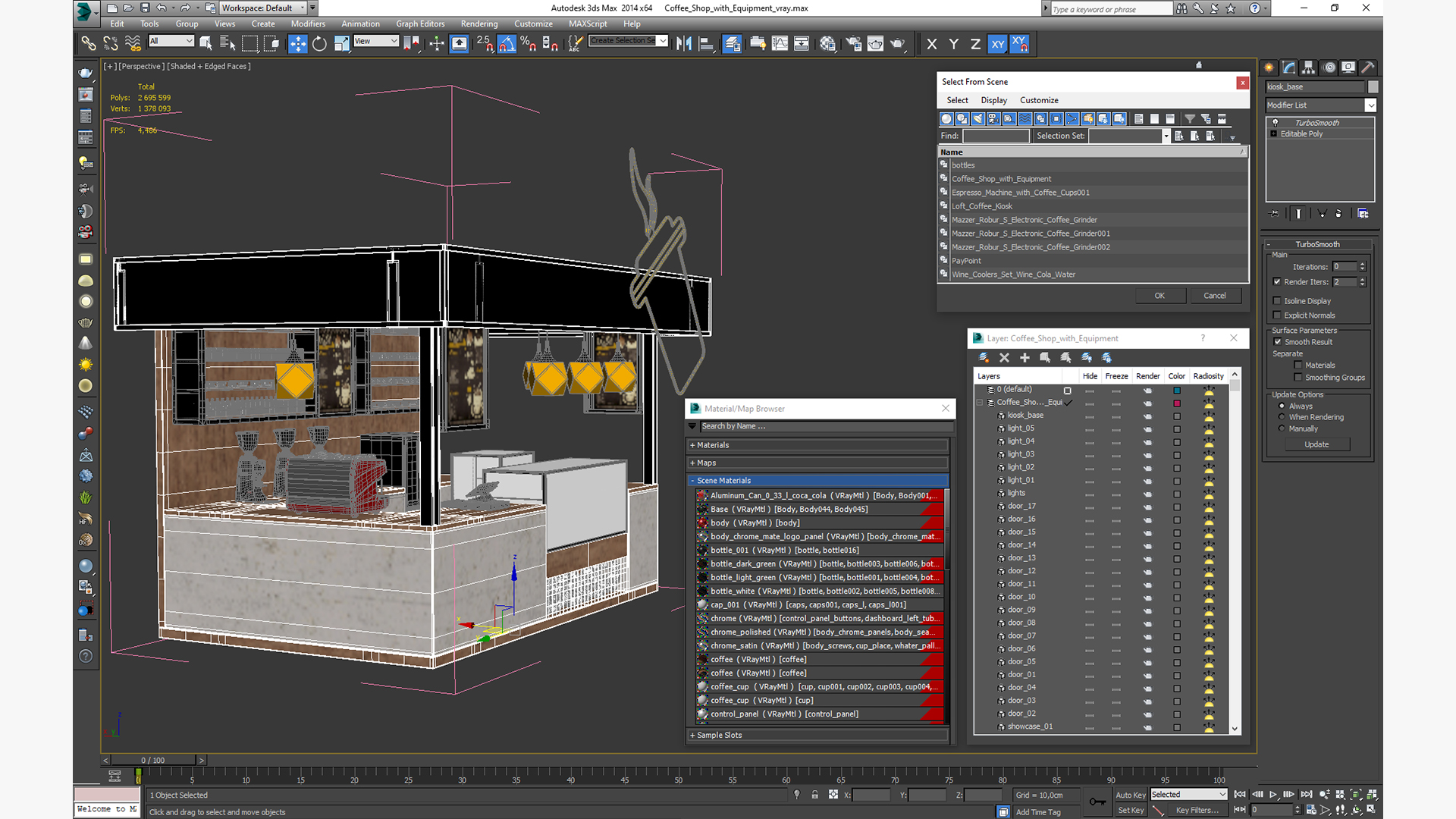The image size is (1456, 819).
Task: Select the Select and Link tool
Action: (x=89, y=44)
